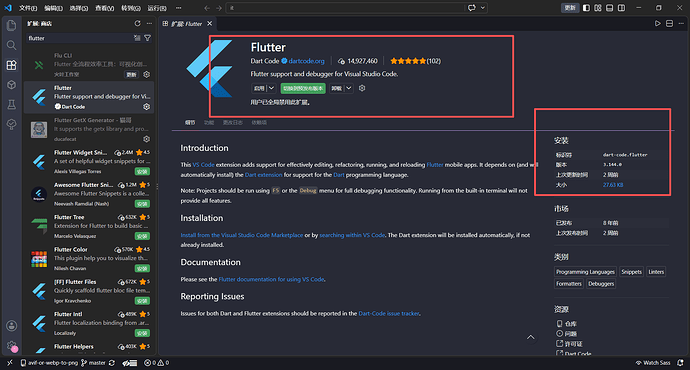Click the run triangle in the editor toolbar
This screenshot has height=370, width=690.
(657, 23)
